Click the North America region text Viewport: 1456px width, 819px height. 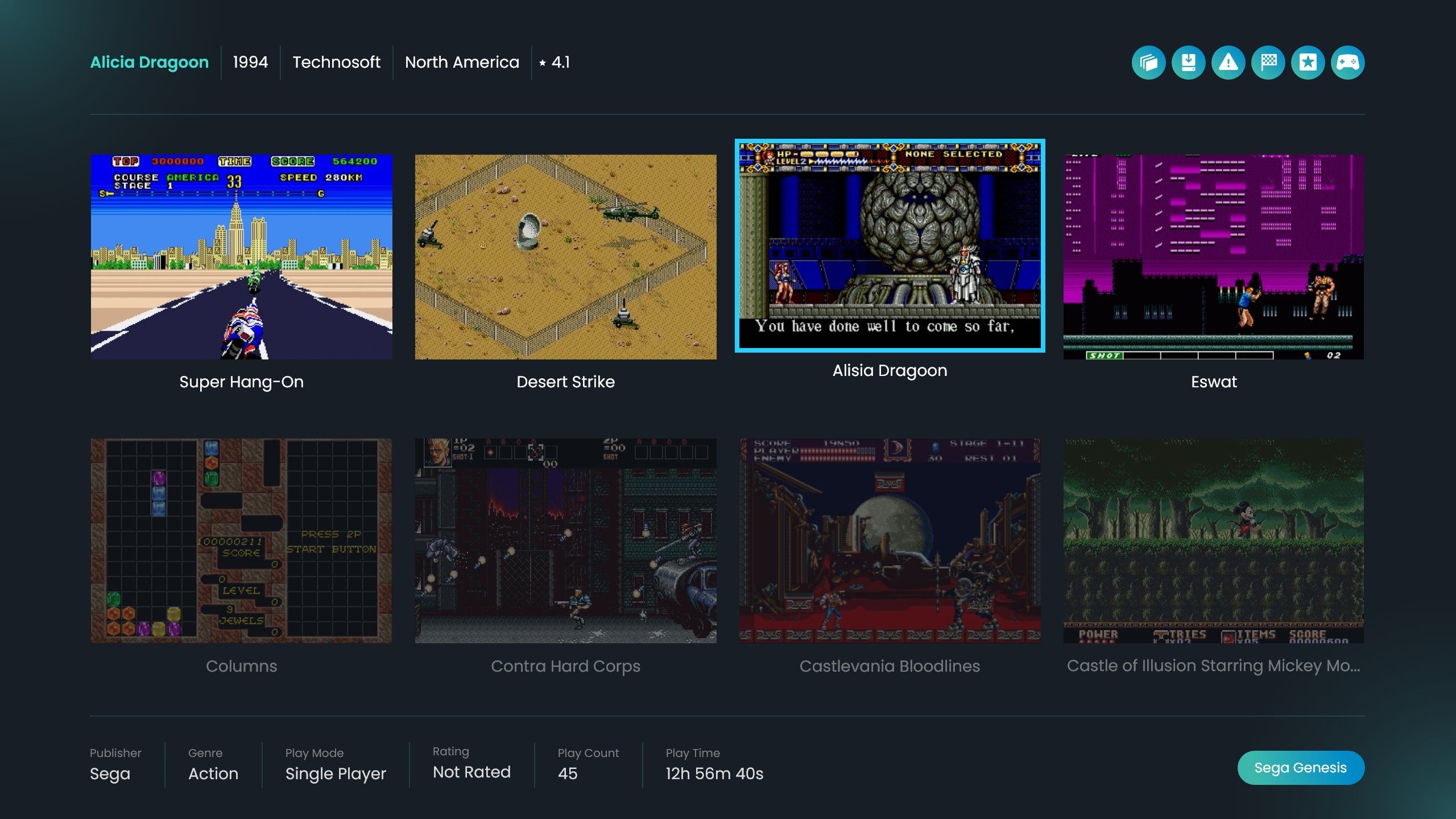click(462, 62)
